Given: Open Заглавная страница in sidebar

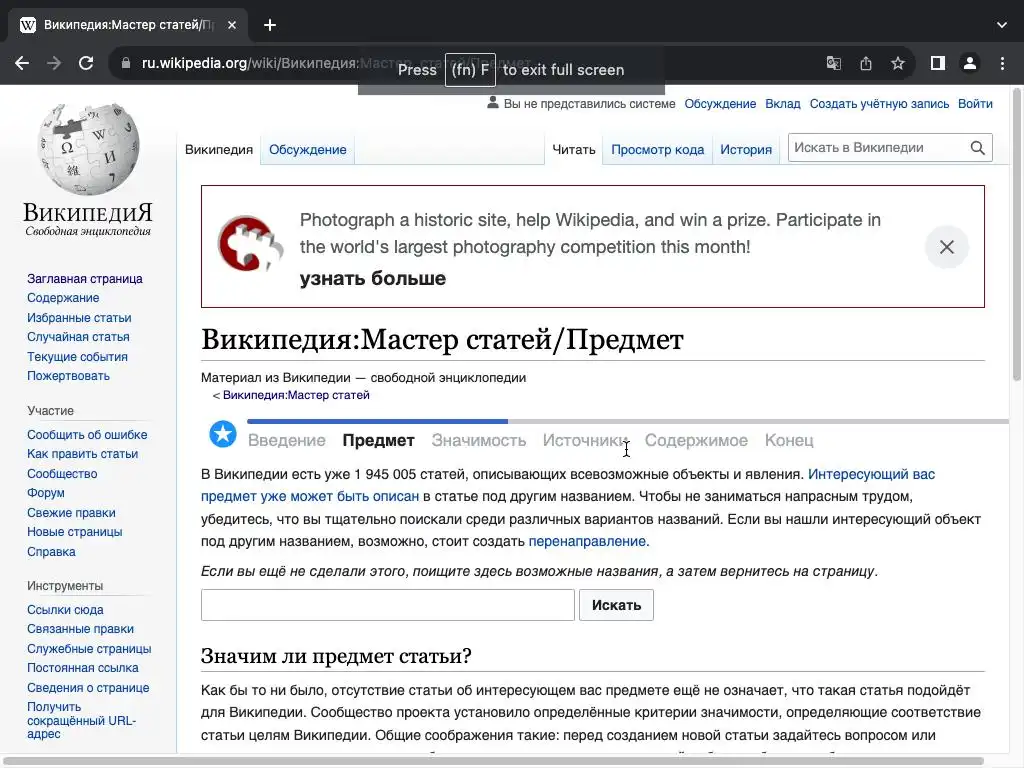Looking at the screenshot, I should click(85, 279).
